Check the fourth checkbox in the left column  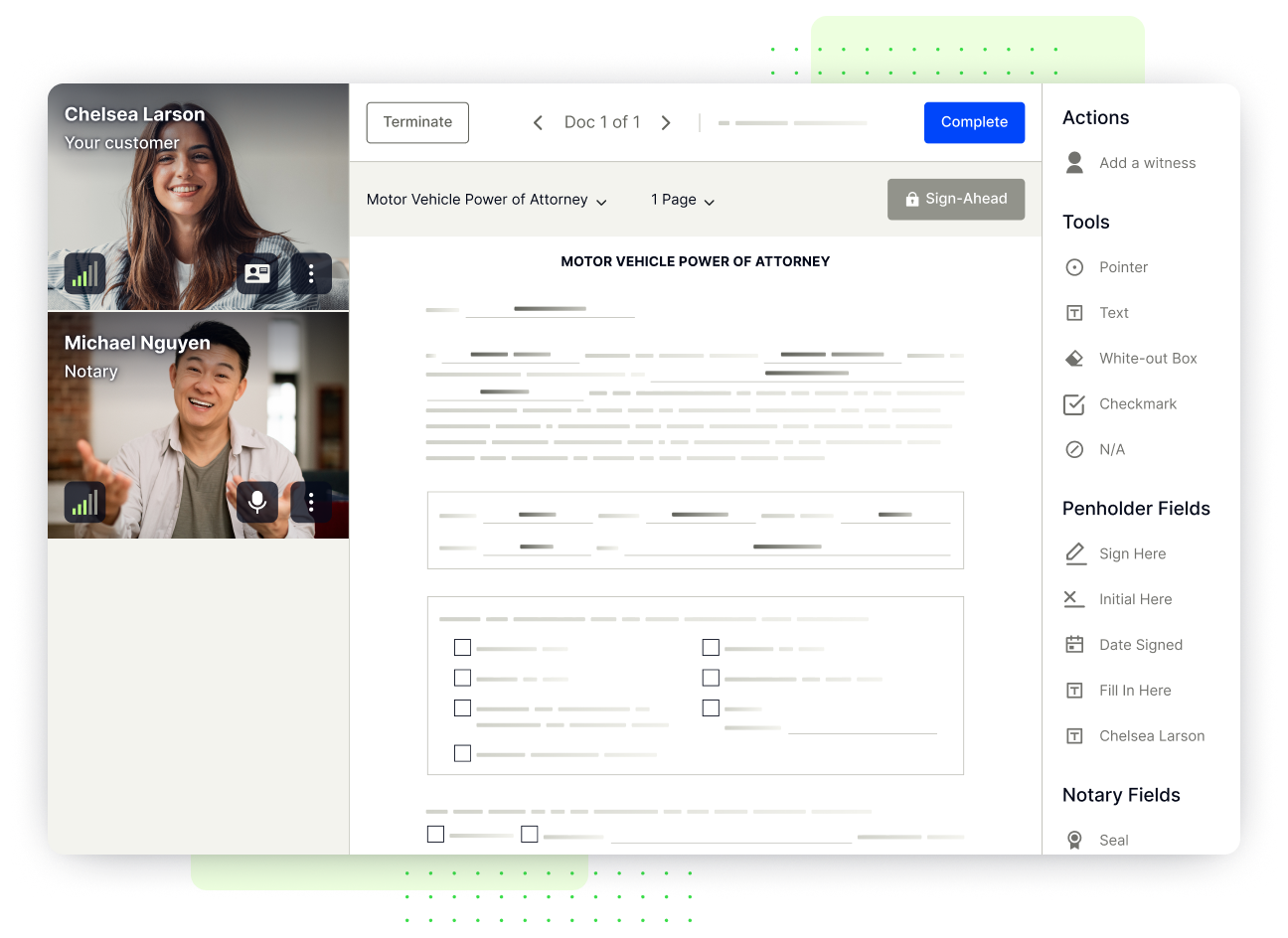(x=462, y=753)
